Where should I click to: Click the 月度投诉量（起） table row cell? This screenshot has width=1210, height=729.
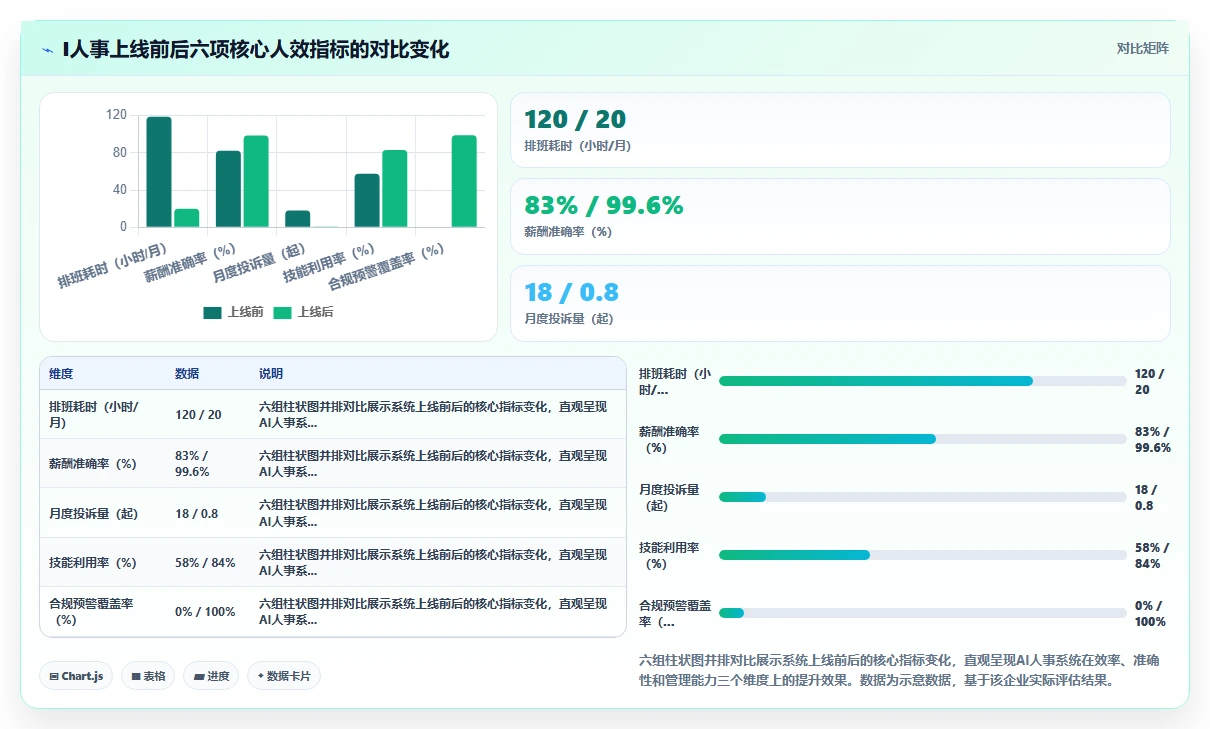pos(102,513)
